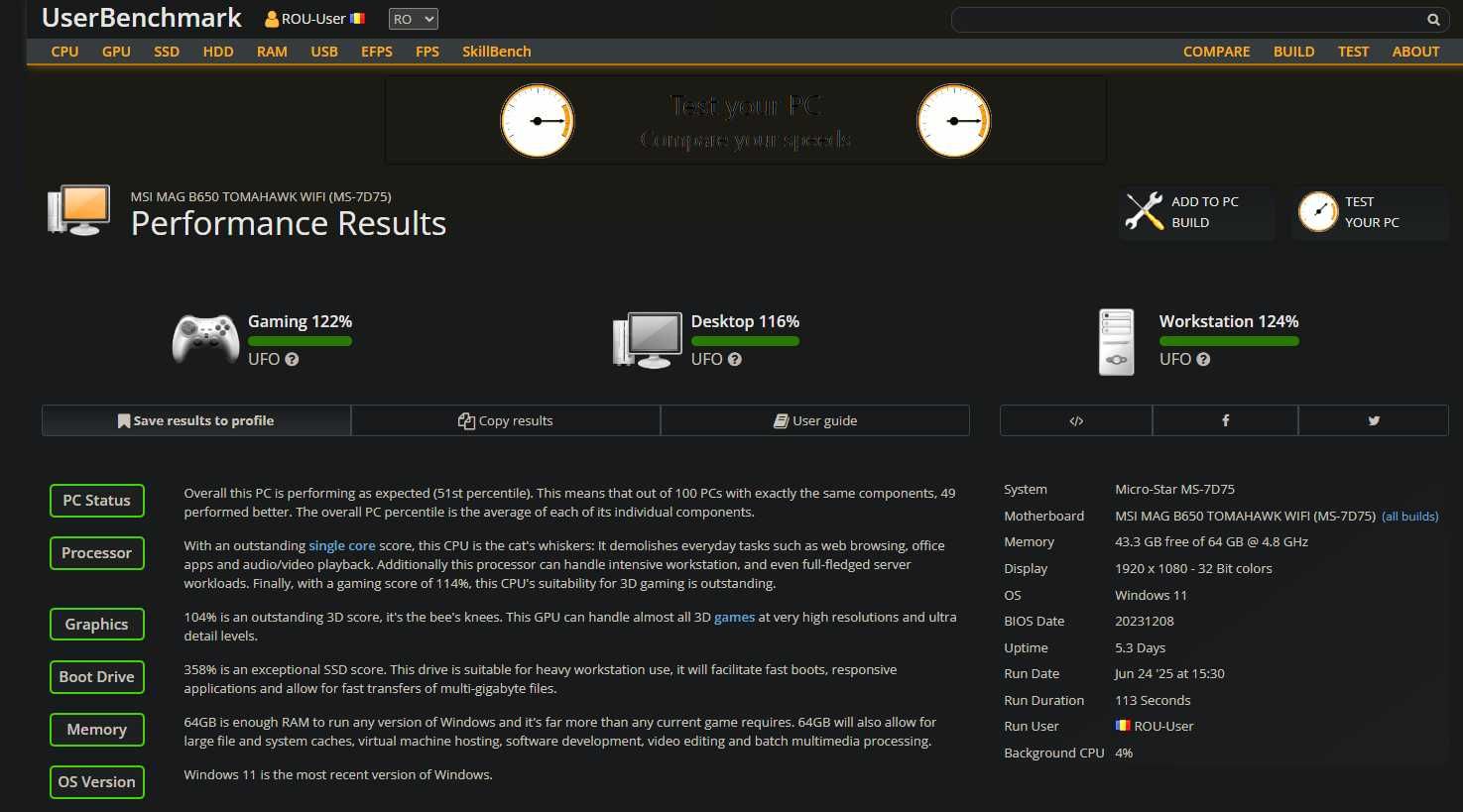Open the CPU menu
Viewport: 1463px width, 812px height.
click(64, 52)
